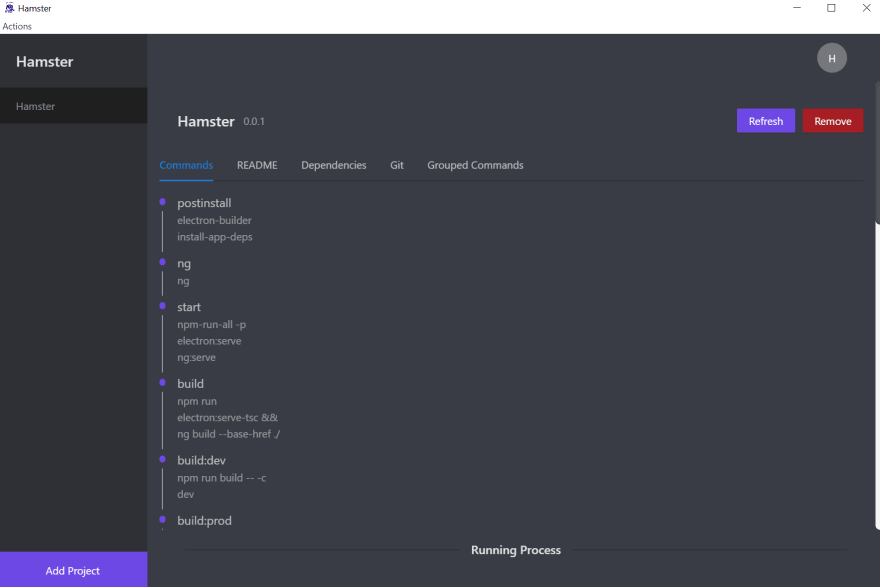The height and width of the screenshot is (587, 880).
Task: Open the README tab
Action: (257, 165)
